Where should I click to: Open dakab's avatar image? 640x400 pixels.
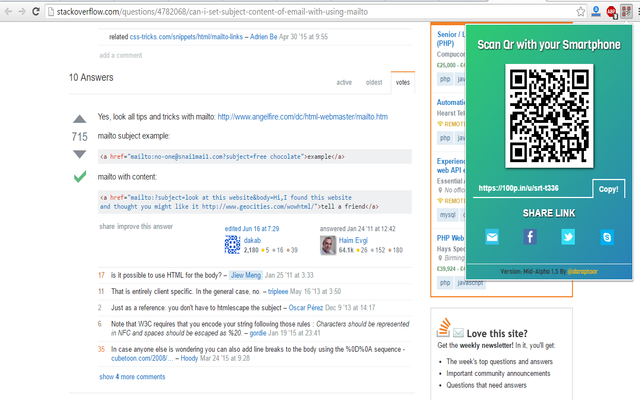(x=232, y=245)
